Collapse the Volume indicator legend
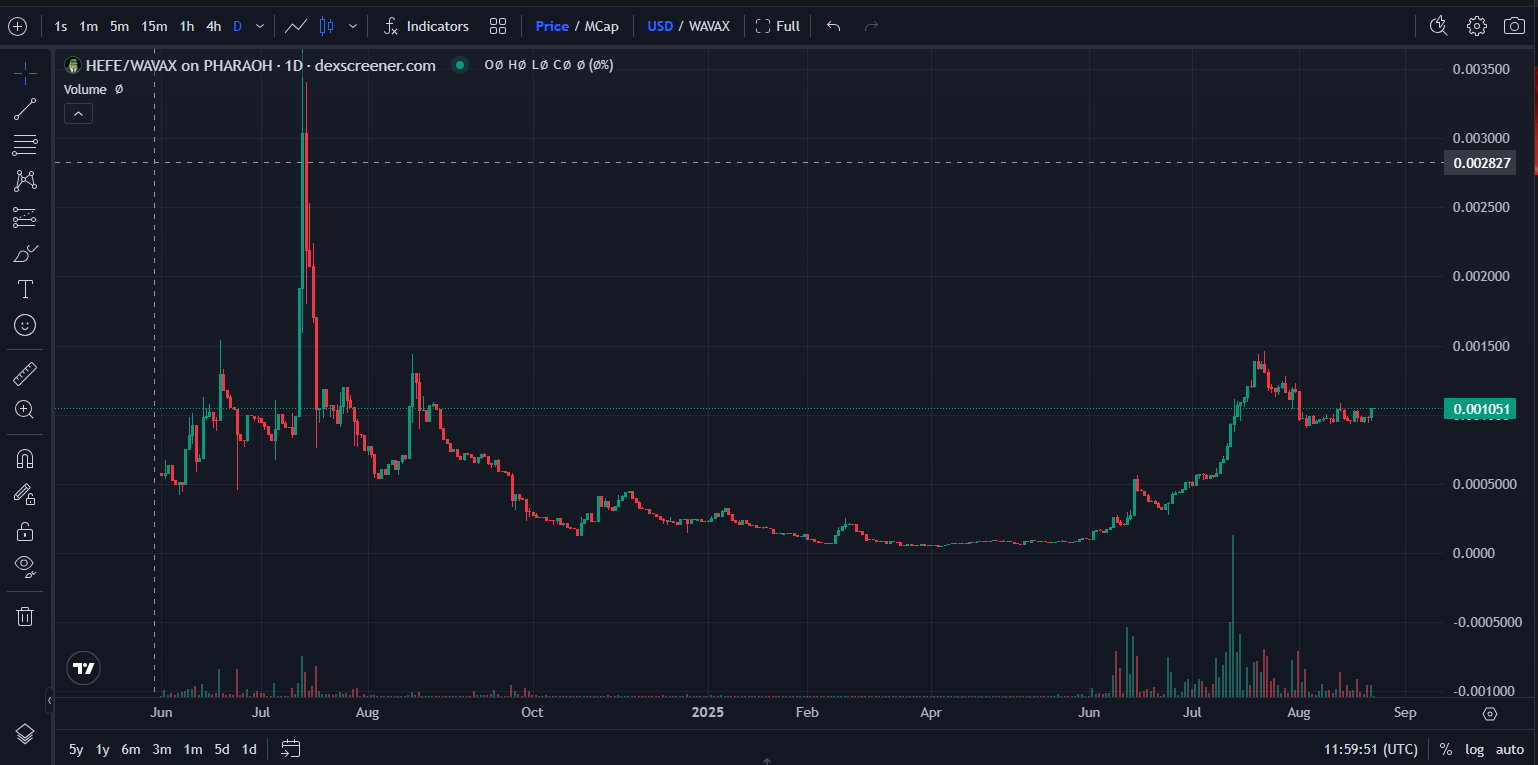Screen dimensions: 1538x765 click(78, 114)
